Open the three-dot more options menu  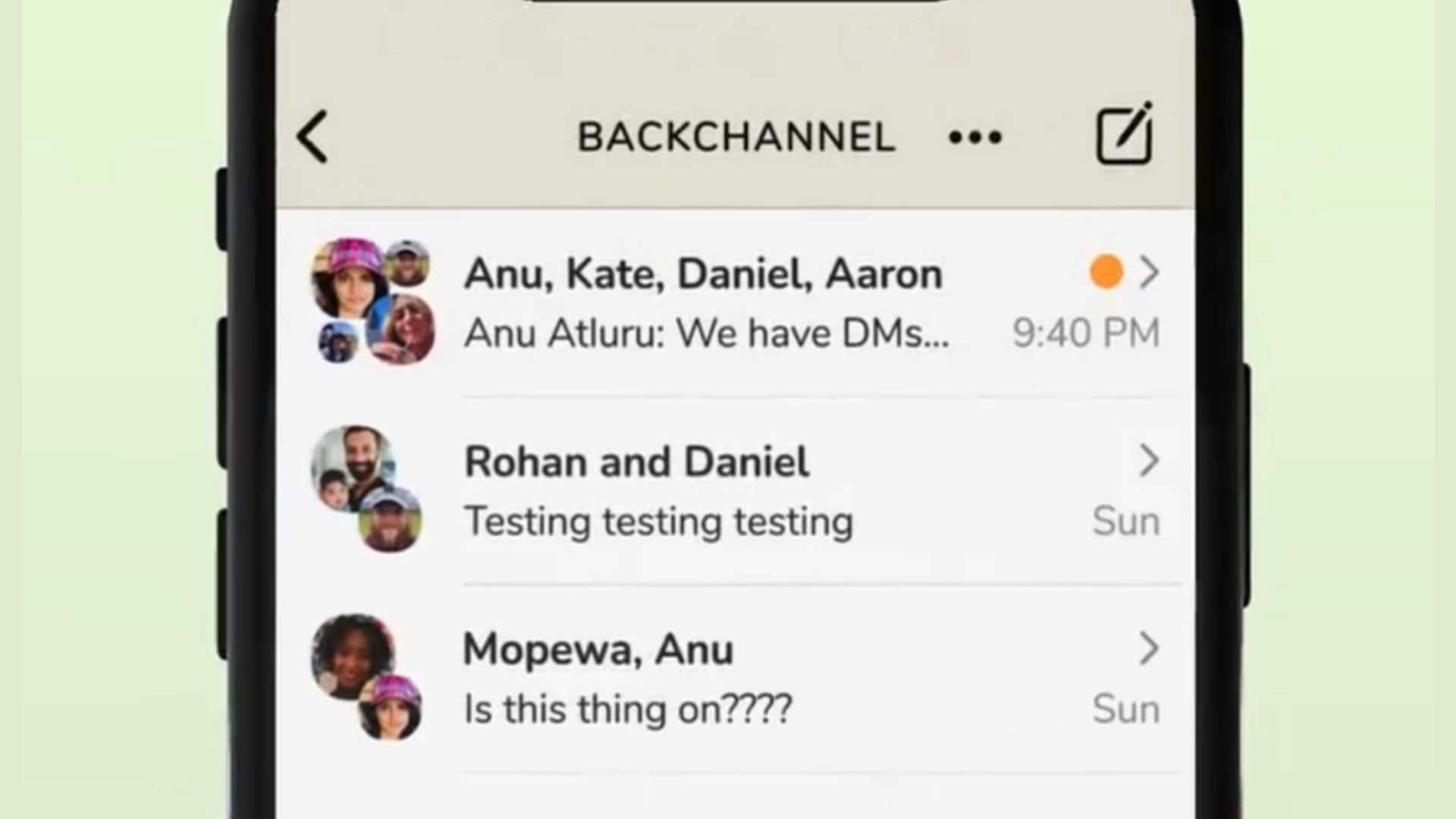[975, 137]
